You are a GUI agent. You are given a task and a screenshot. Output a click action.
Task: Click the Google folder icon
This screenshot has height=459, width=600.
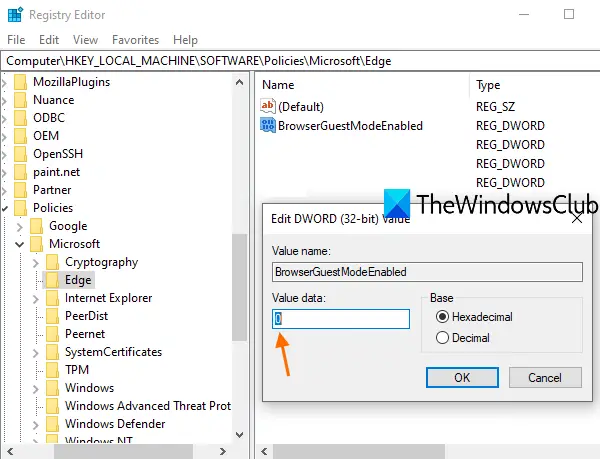tap(37, 226)
